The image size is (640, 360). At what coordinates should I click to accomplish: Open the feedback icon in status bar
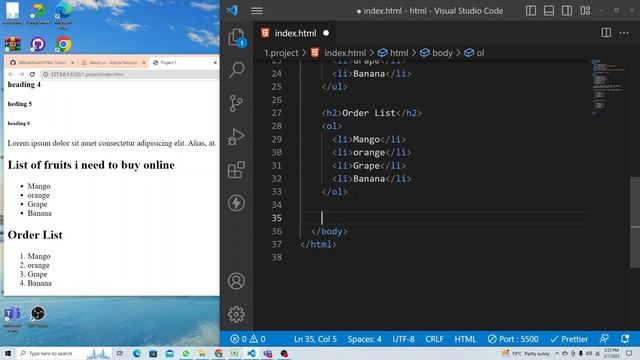tap(604, 339)
